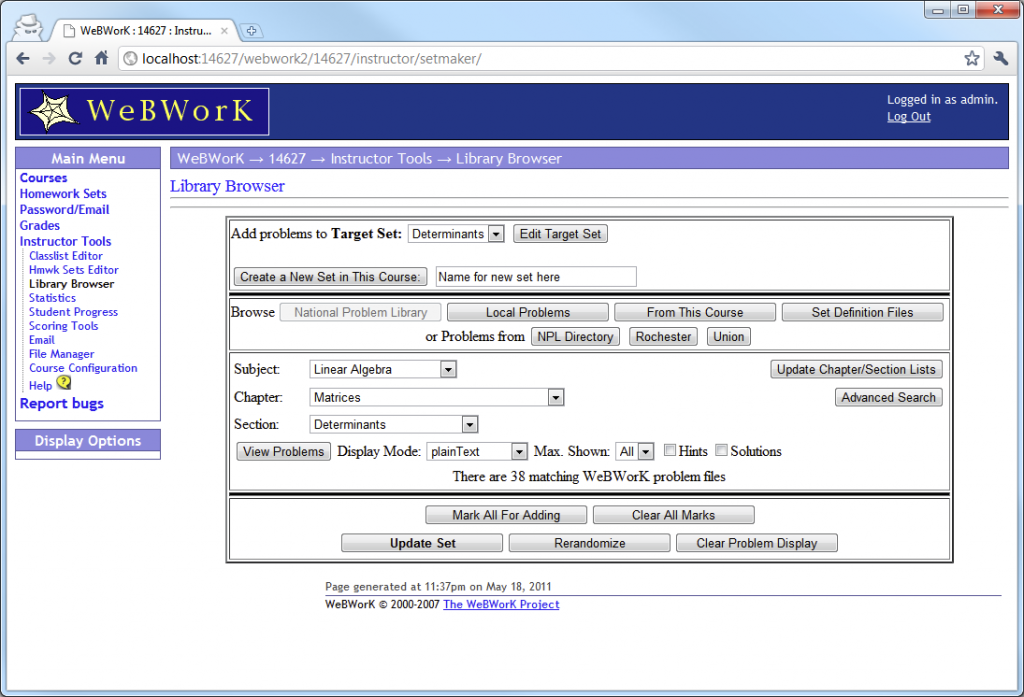Reload the page

[x=76, y=58]
